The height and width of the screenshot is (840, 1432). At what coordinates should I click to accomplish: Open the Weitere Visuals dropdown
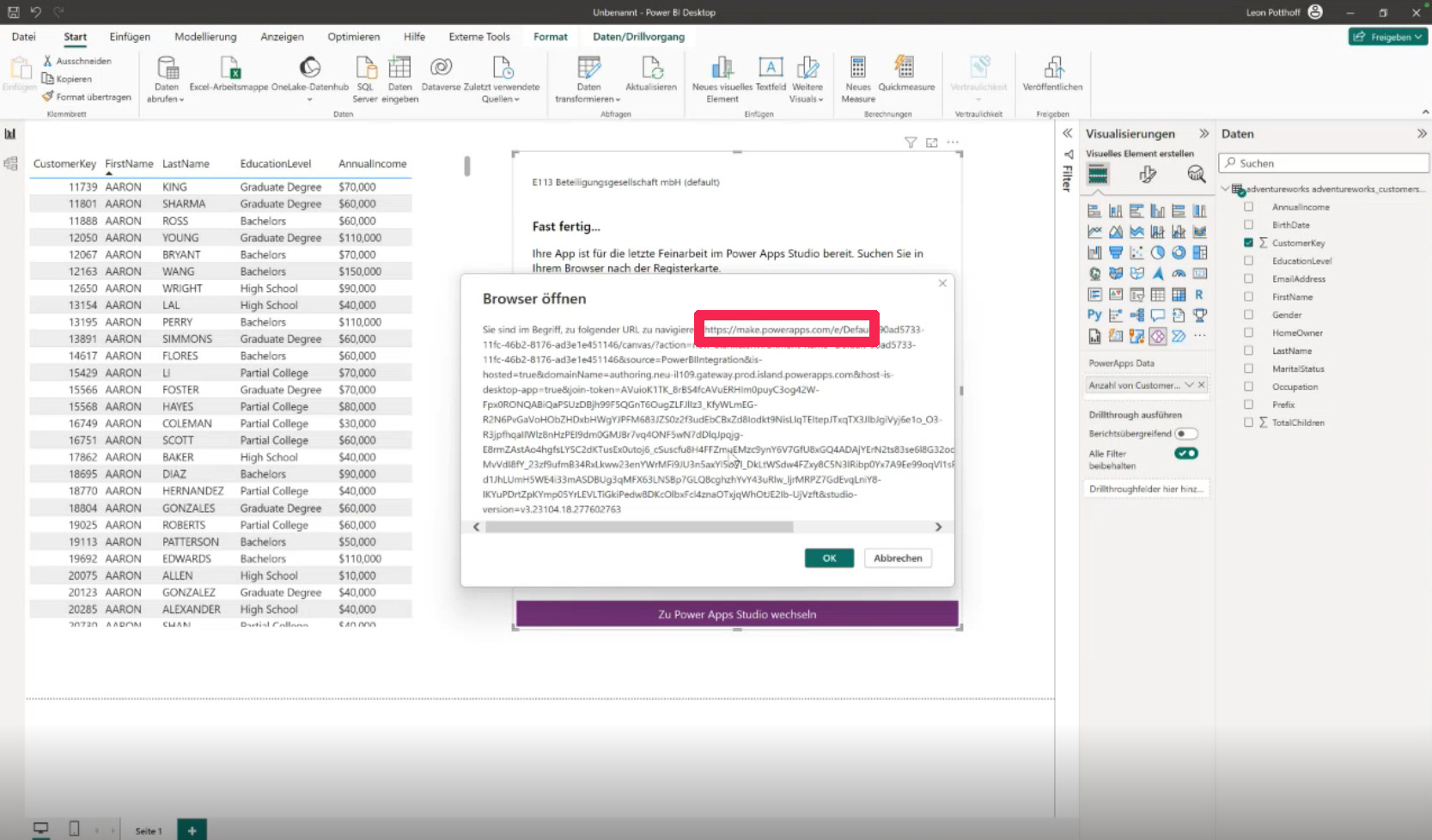pyautogui.click(x=807, y=80)
